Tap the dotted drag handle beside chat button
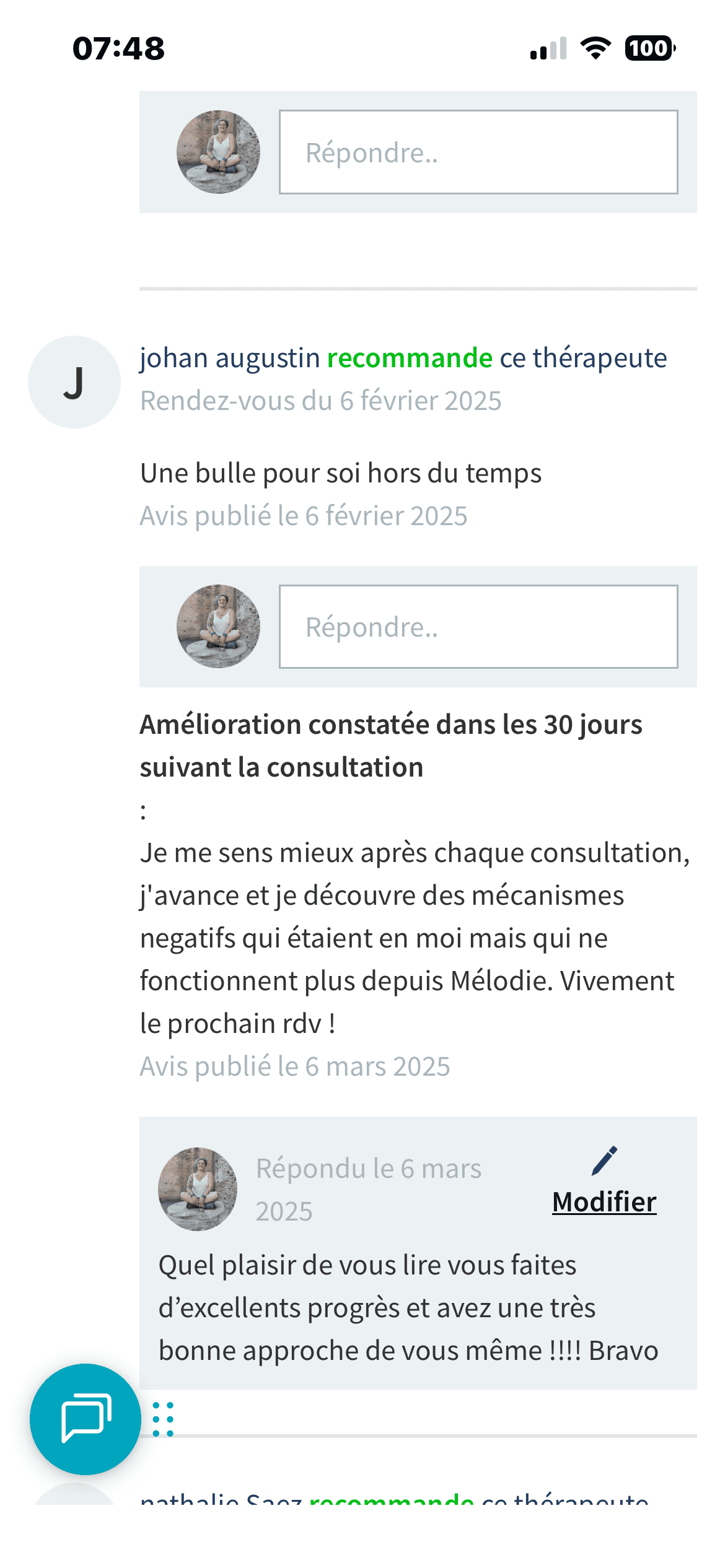Screen dimensions: 725x1568 (x=163, y=1419)
